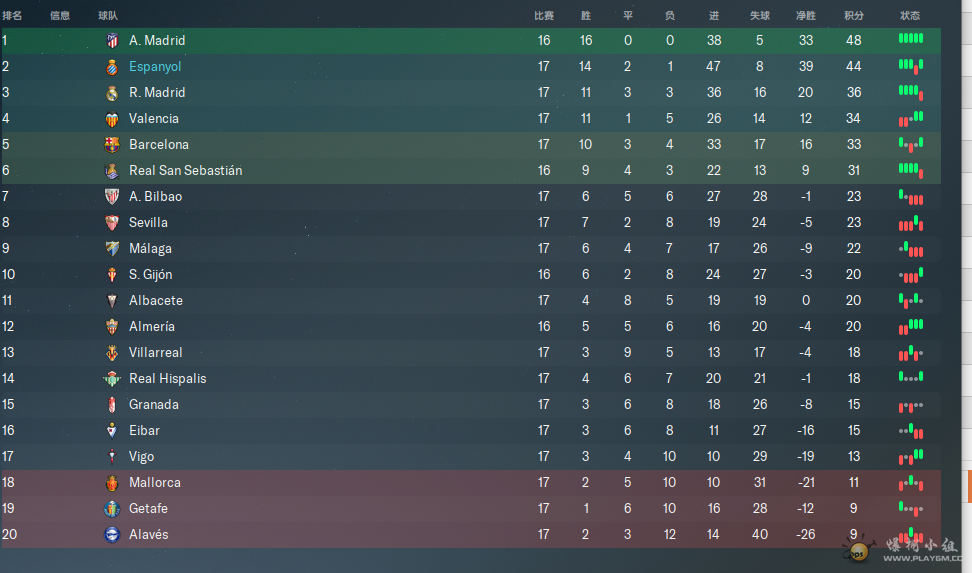Sort by 球队 team name header
The height and width of the screenshot is (573, 972).
coord(108,16)
